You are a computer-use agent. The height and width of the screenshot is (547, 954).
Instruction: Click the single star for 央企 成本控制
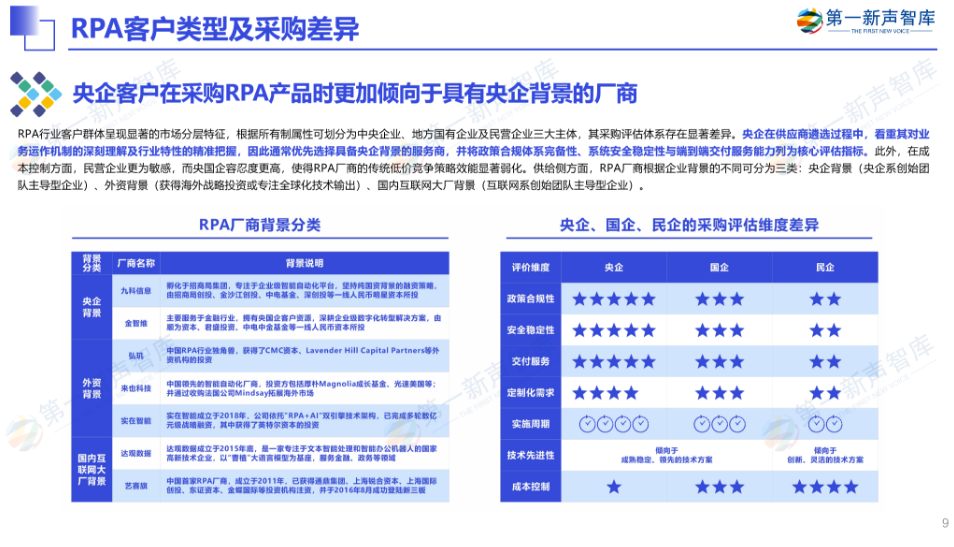coord(614,487)
